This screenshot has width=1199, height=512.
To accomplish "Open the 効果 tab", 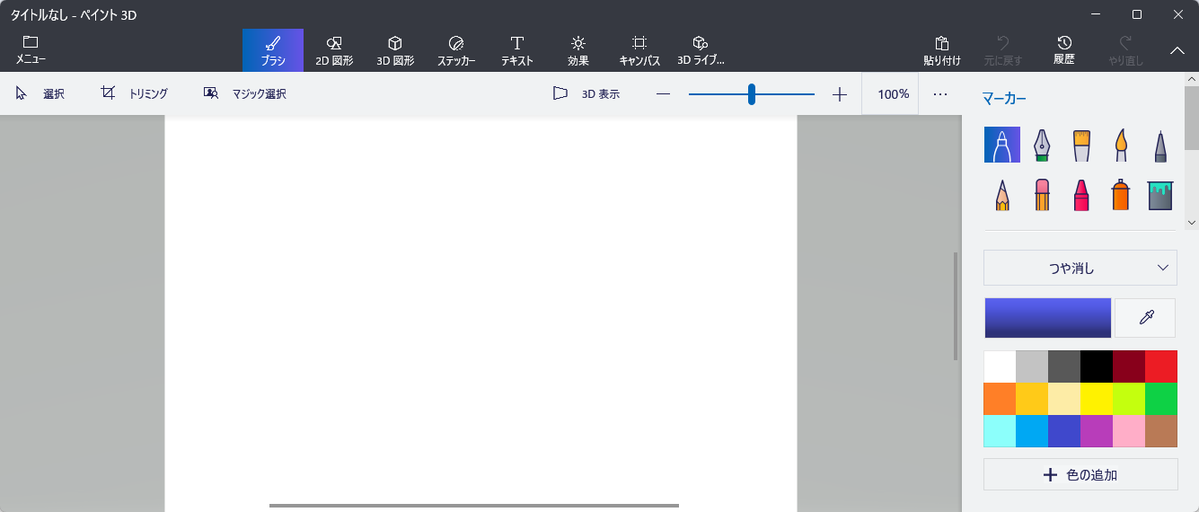I will point(578,50).
